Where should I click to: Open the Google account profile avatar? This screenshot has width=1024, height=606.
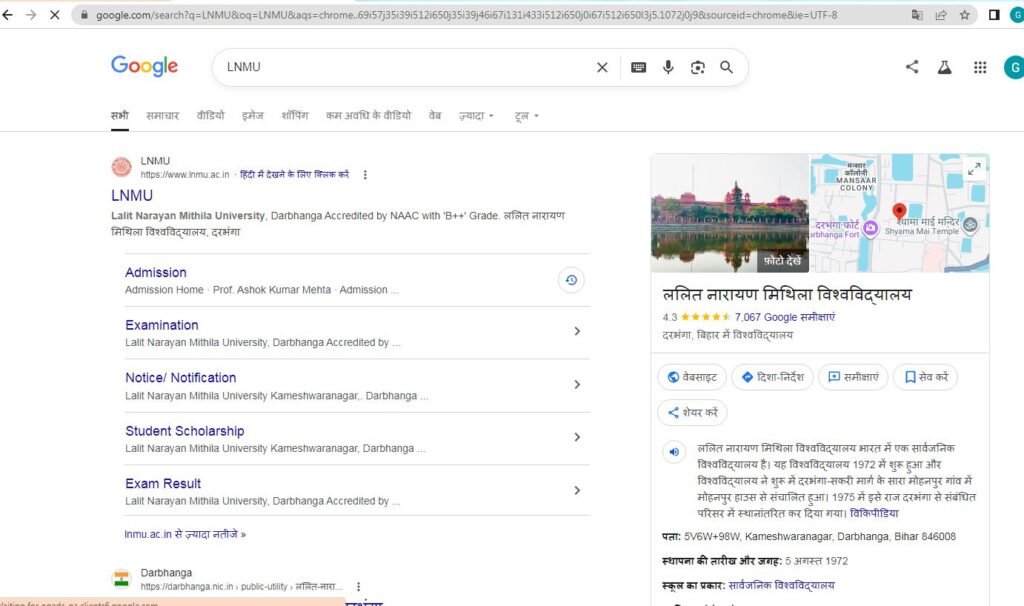[x=1014, y=67]
